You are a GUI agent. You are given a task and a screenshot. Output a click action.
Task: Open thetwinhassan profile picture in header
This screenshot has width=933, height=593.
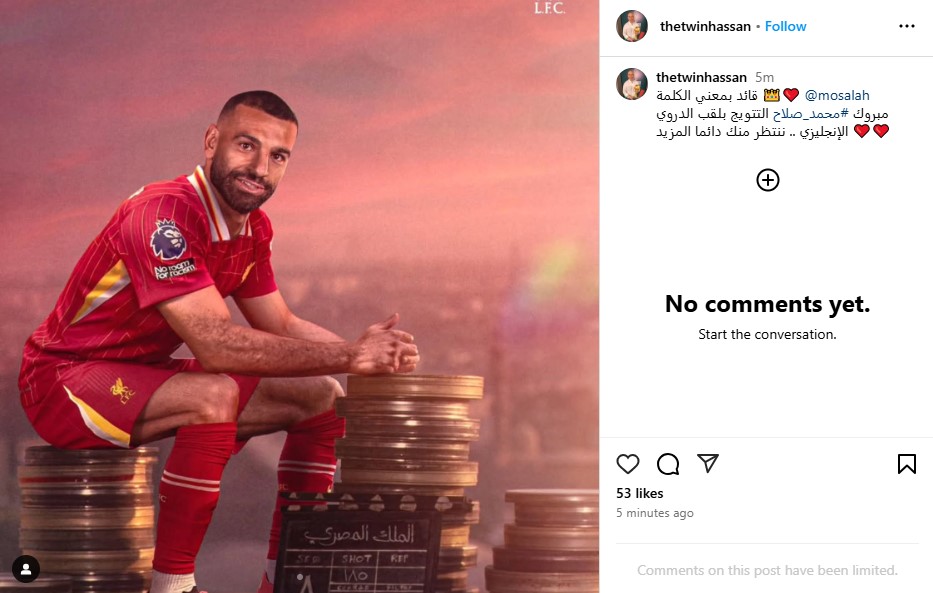[x=632, y=26]
